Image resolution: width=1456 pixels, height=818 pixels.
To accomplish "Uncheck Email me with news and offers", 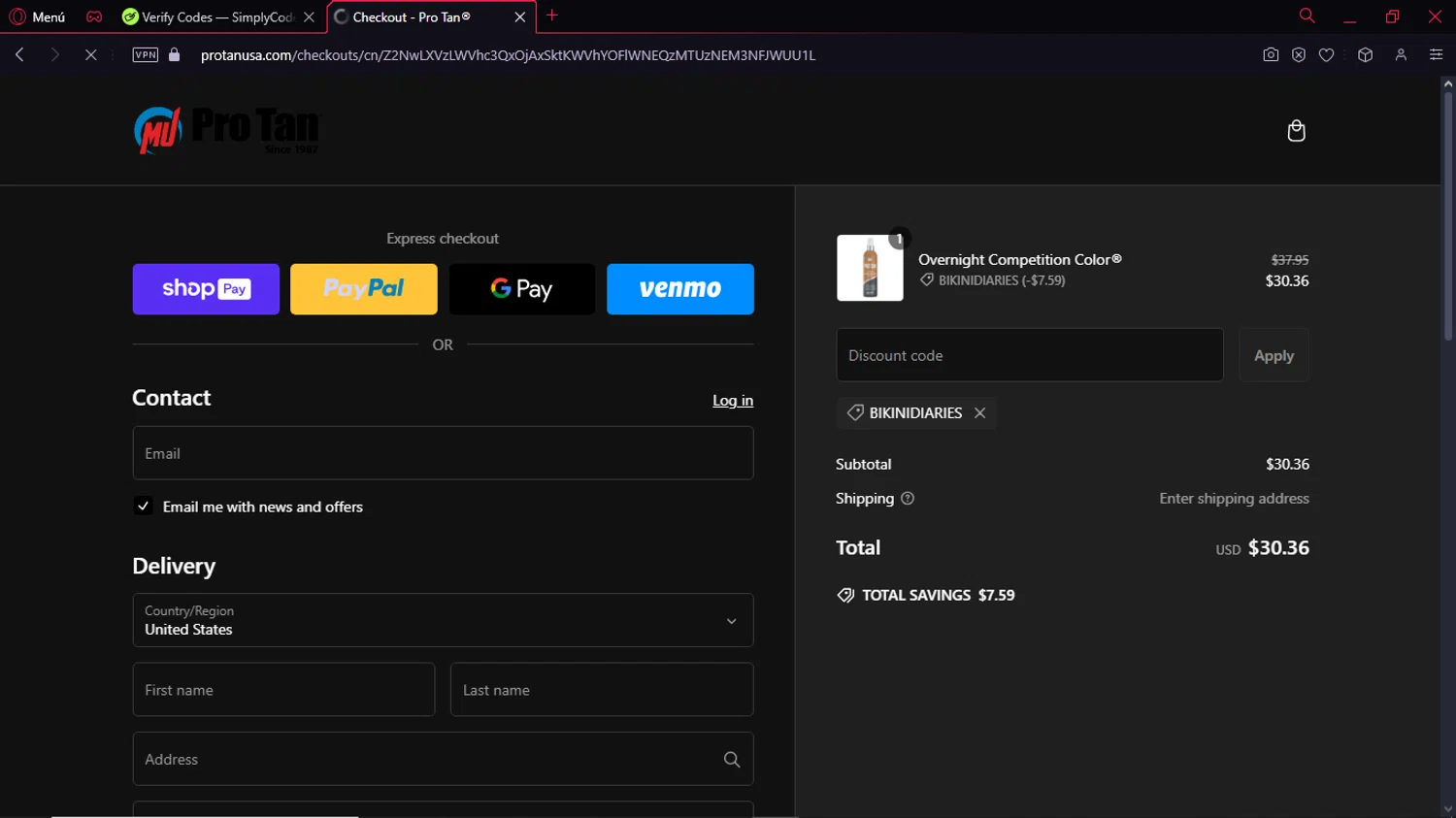I will [143, 507].
